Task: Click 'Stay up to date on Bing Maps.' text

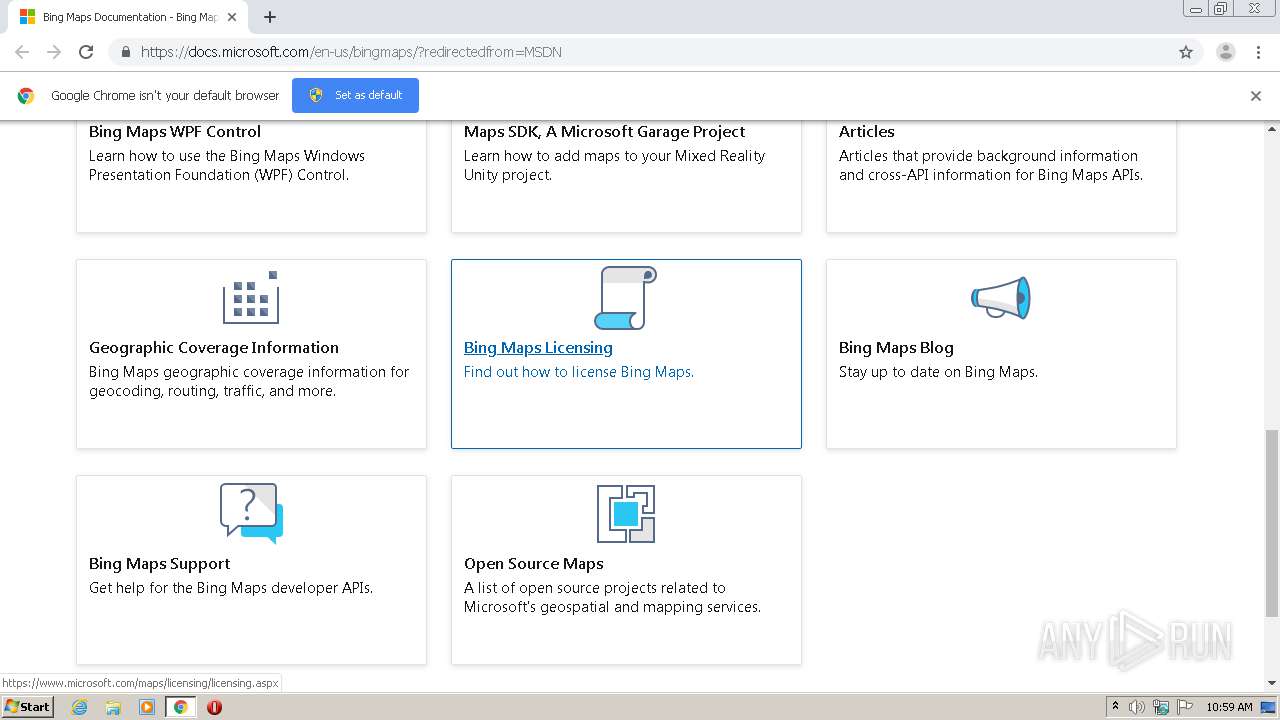Action: (x=938, y=372)
